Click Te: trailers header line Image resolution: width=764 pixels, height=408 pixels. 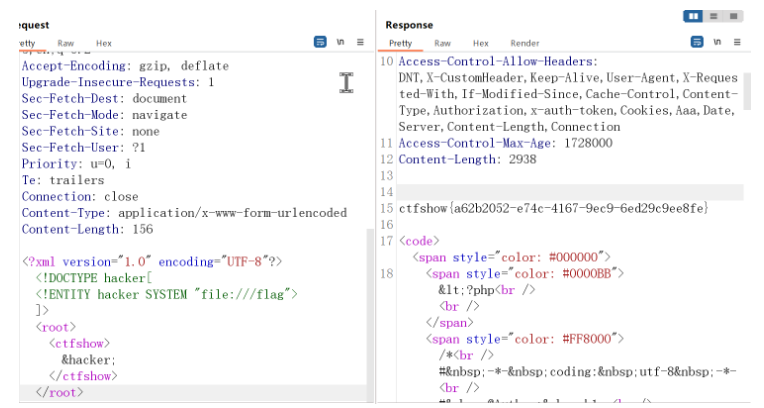63,180
